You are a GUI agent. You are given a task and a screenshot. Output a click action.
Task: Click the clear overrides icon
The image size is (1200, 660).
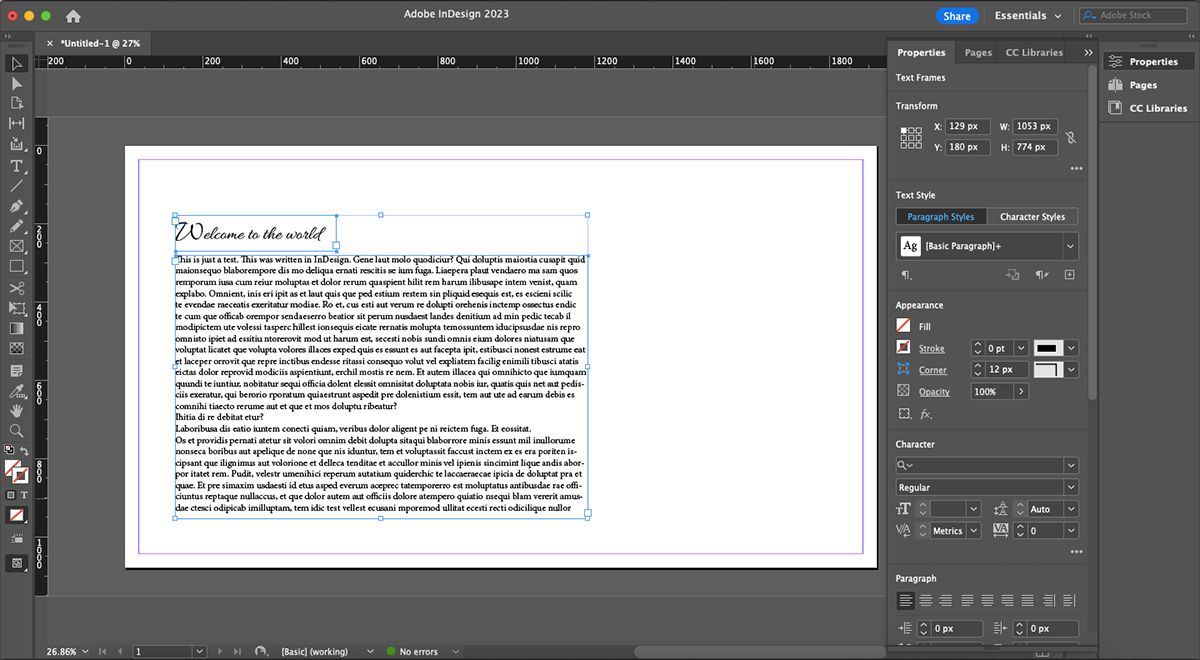pos(1041,275)
